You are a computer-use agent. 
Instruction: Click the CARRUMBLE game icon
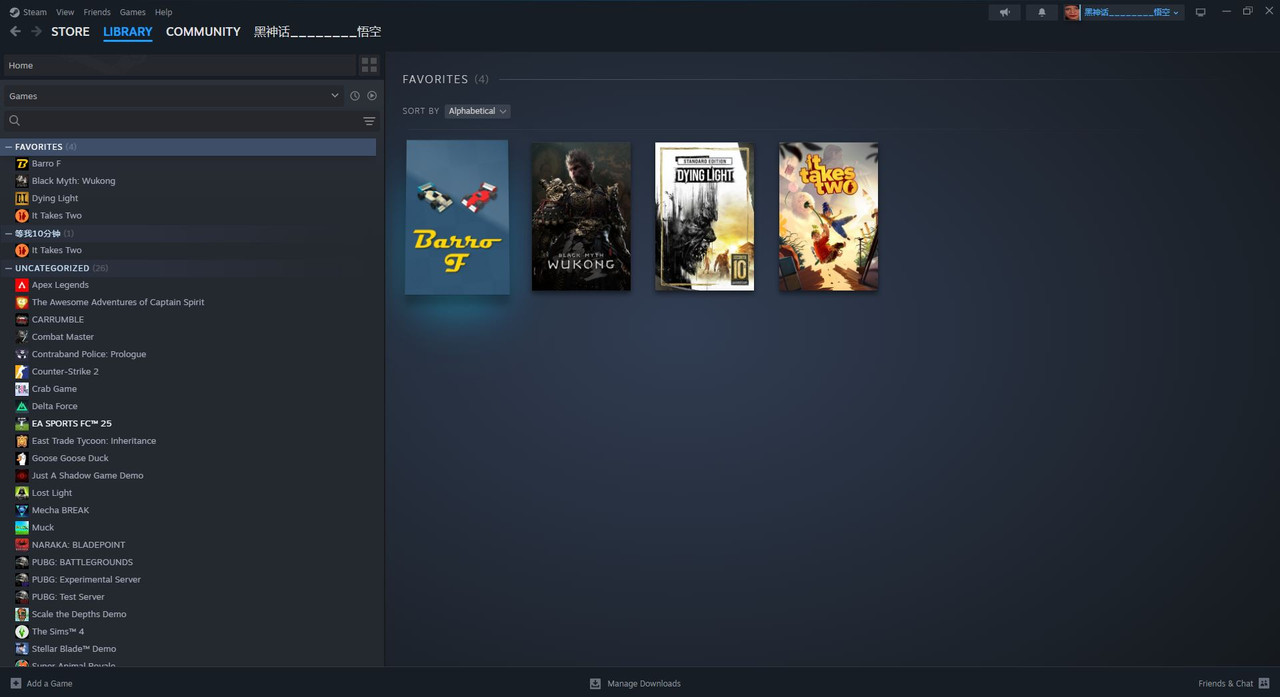click(22, 319)
